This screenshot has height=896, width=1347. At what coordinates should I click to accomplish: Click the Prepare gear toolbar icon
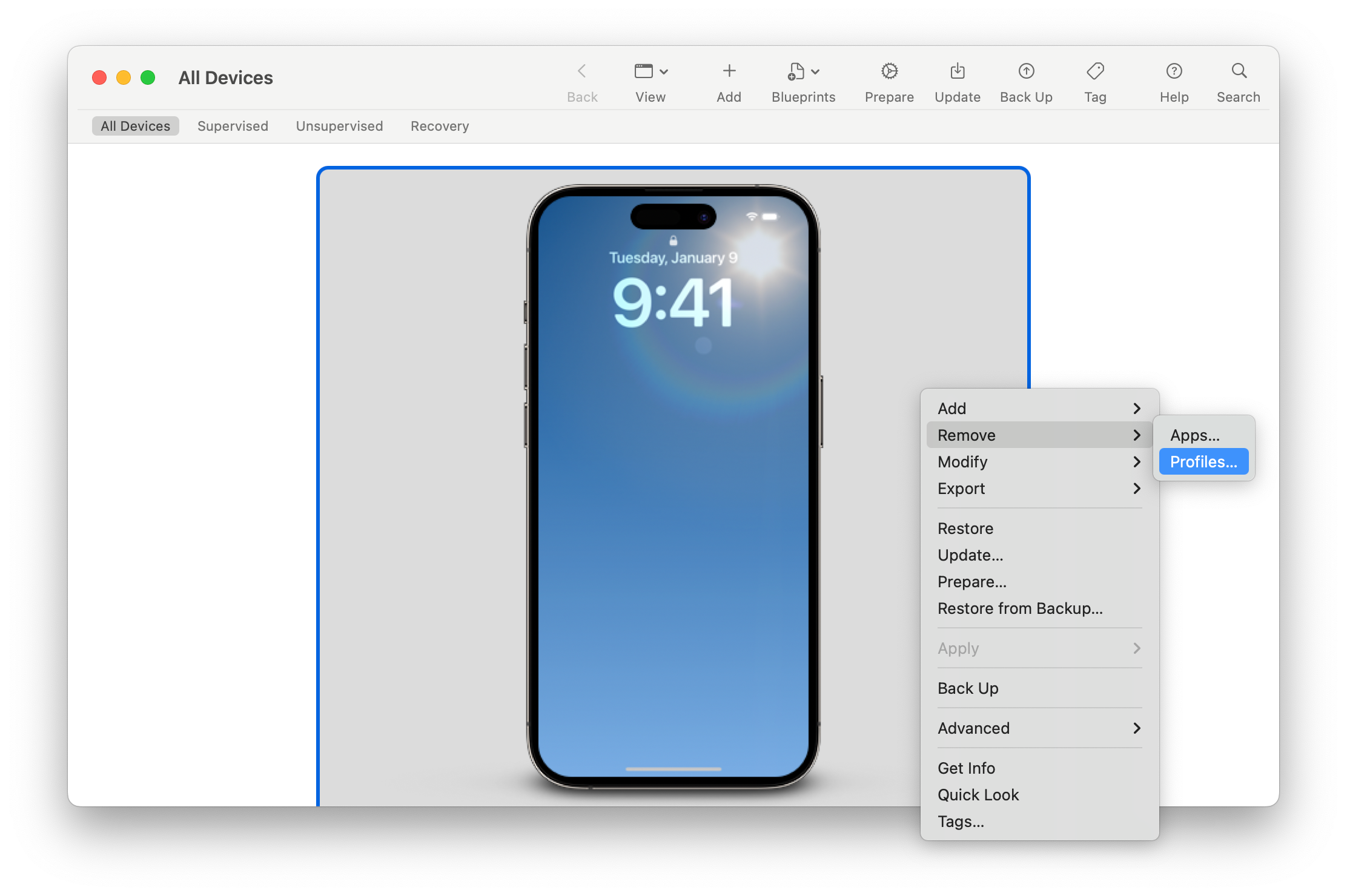889,71
